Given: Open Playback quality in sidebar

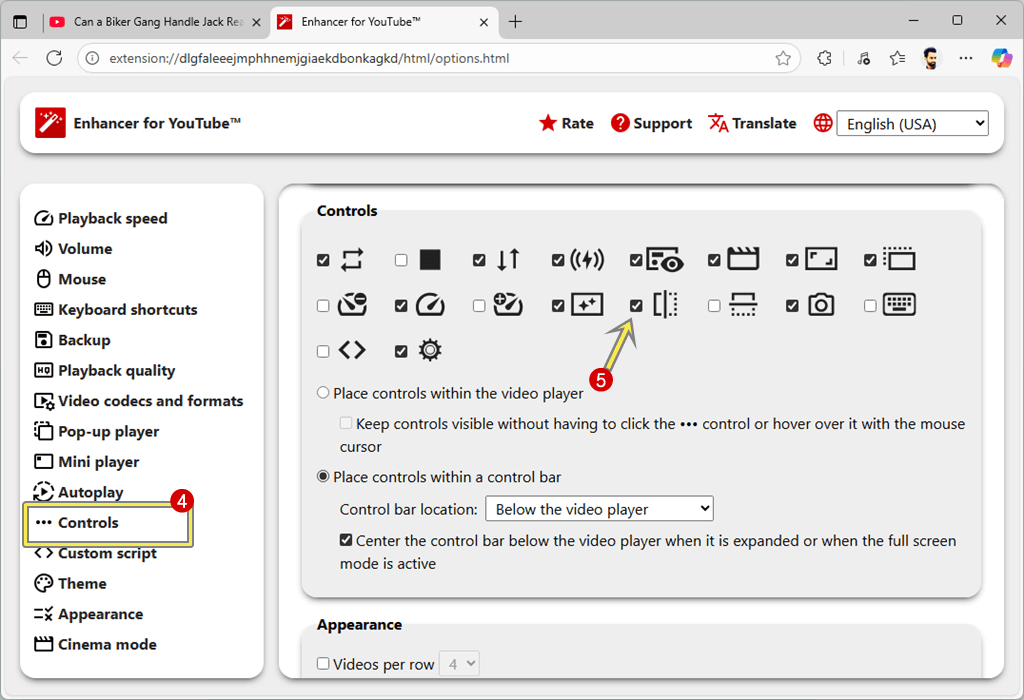Looking at the screenshot, I should [x=104, y=370].
